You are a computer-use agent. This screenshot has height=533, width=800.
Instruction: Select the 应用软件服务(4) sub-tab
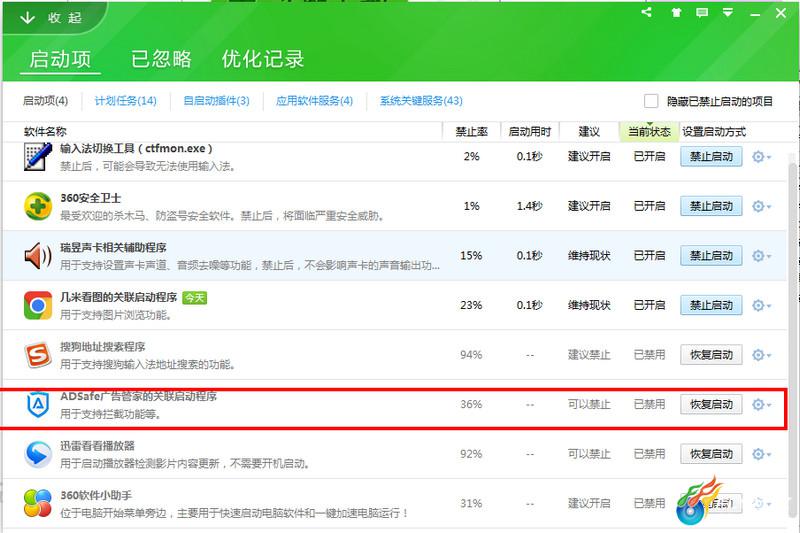point(314,100)
